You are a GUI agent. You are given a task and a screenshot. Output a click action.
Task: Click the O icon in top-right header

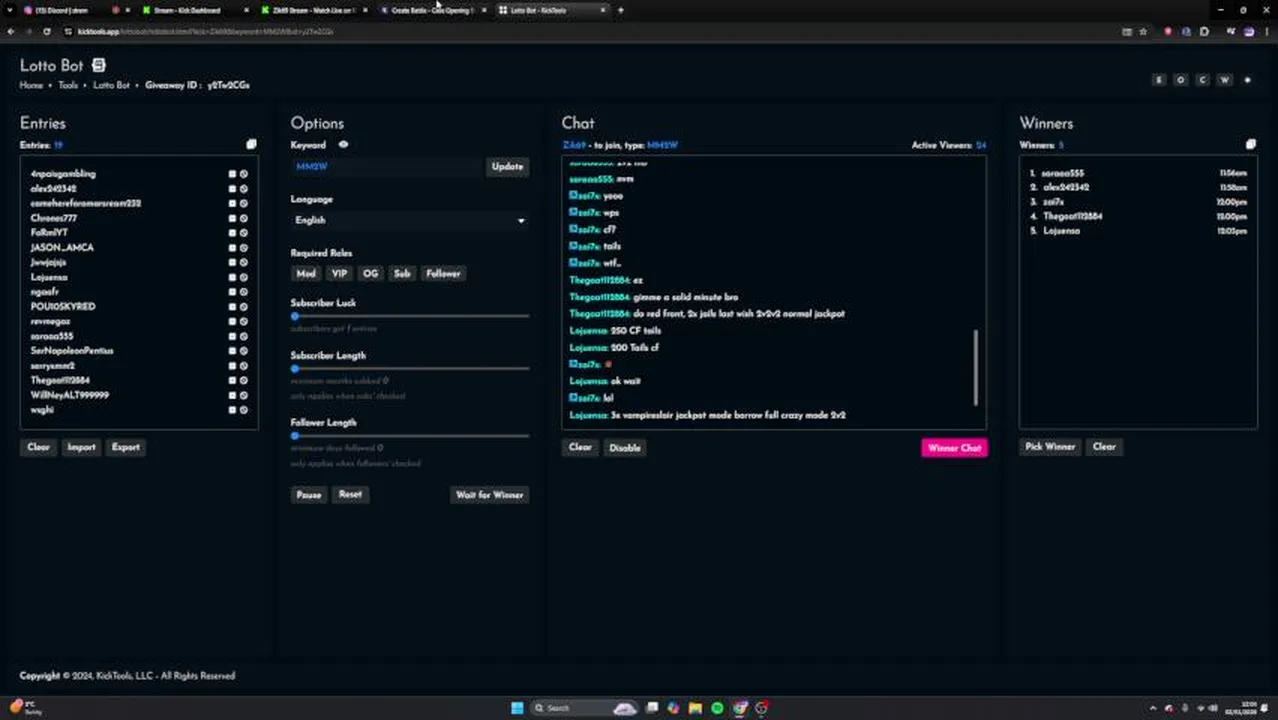click(1181, 80)
